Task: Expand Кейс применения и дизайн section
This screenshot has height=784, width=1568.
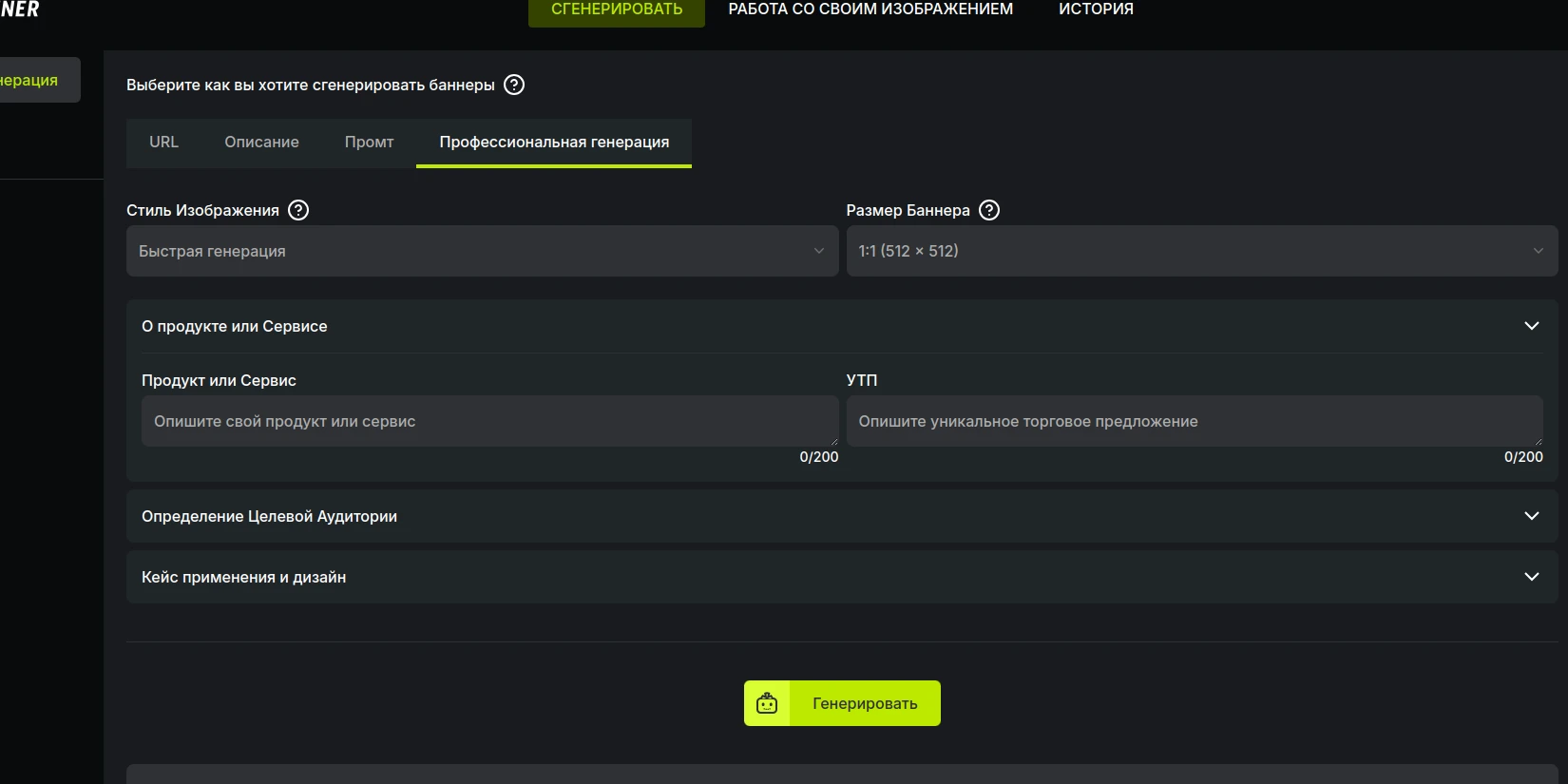Action: (1531, 577)
